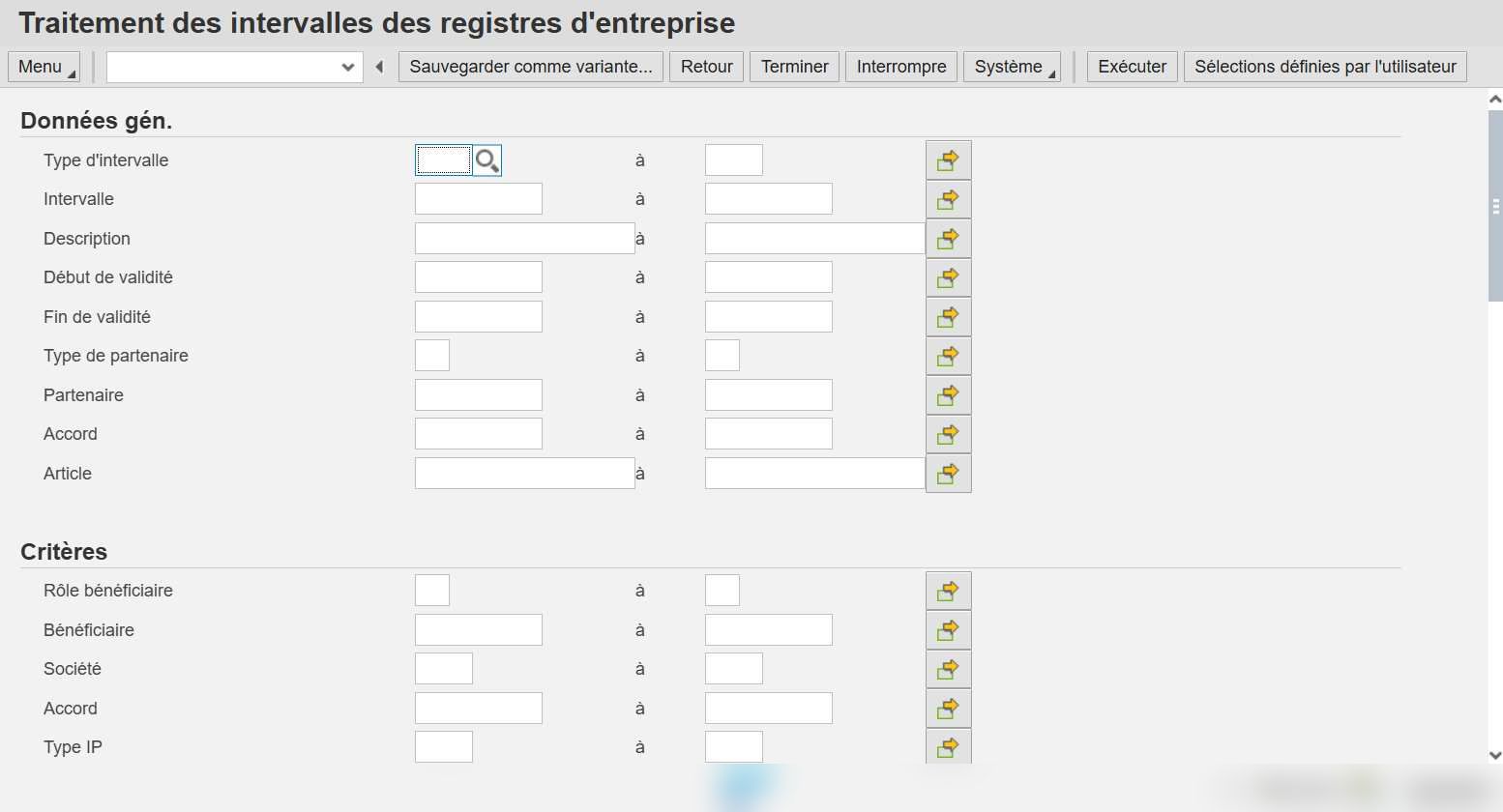Open Sélections définies par l'utilisateur

coord(1325,67)
